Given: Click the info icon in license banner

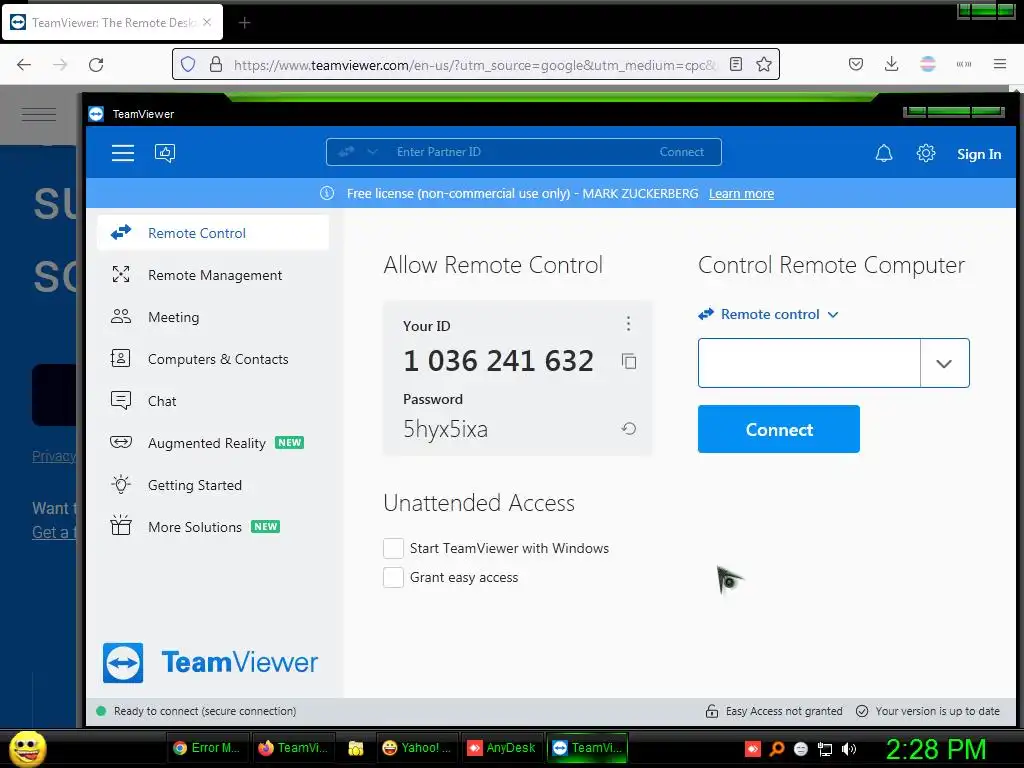Looking at the screenshot, I should [x=327, y=193].
